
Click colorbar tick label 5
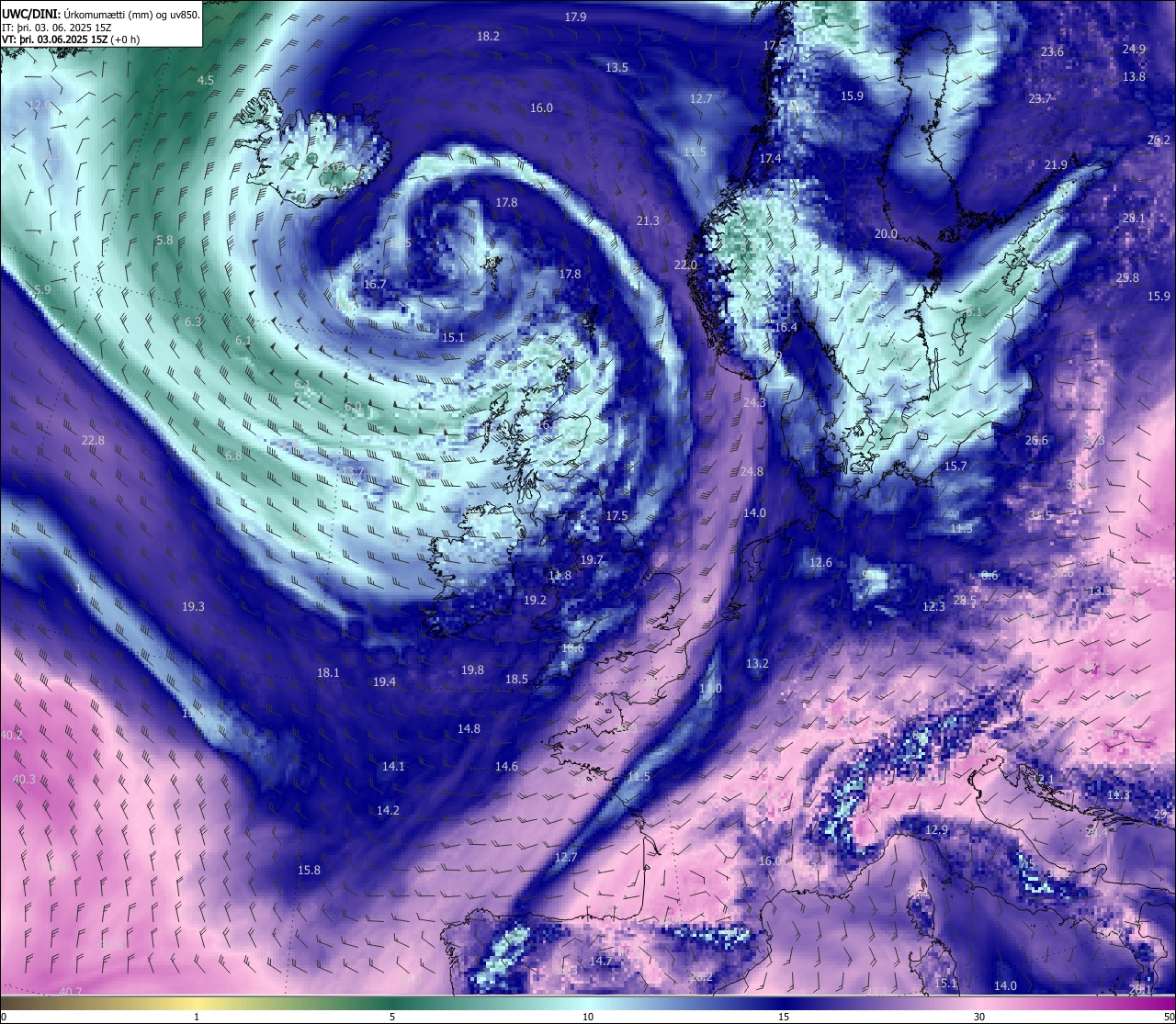392,1017
